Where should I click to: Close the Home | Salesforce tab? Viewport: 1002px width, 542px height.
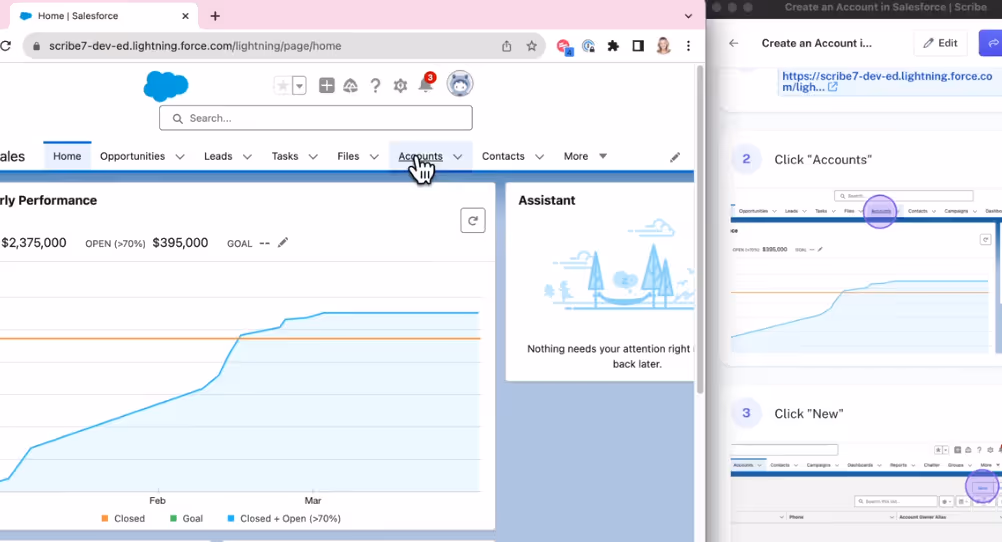pos(185,16)
